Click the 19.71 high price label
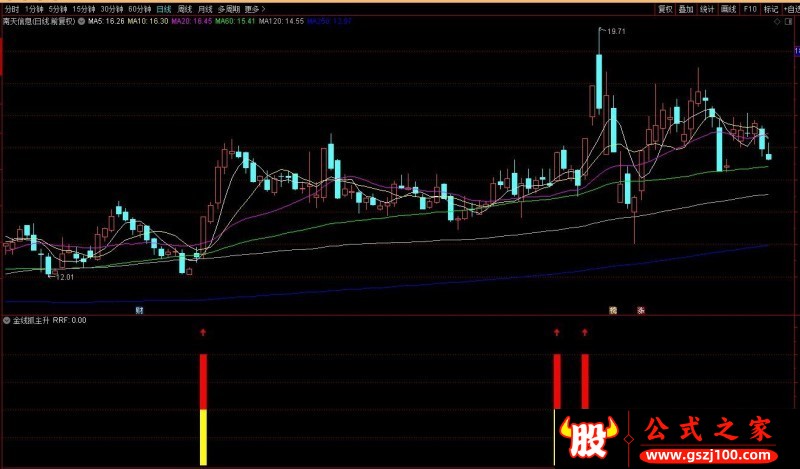 click(616, 31)
